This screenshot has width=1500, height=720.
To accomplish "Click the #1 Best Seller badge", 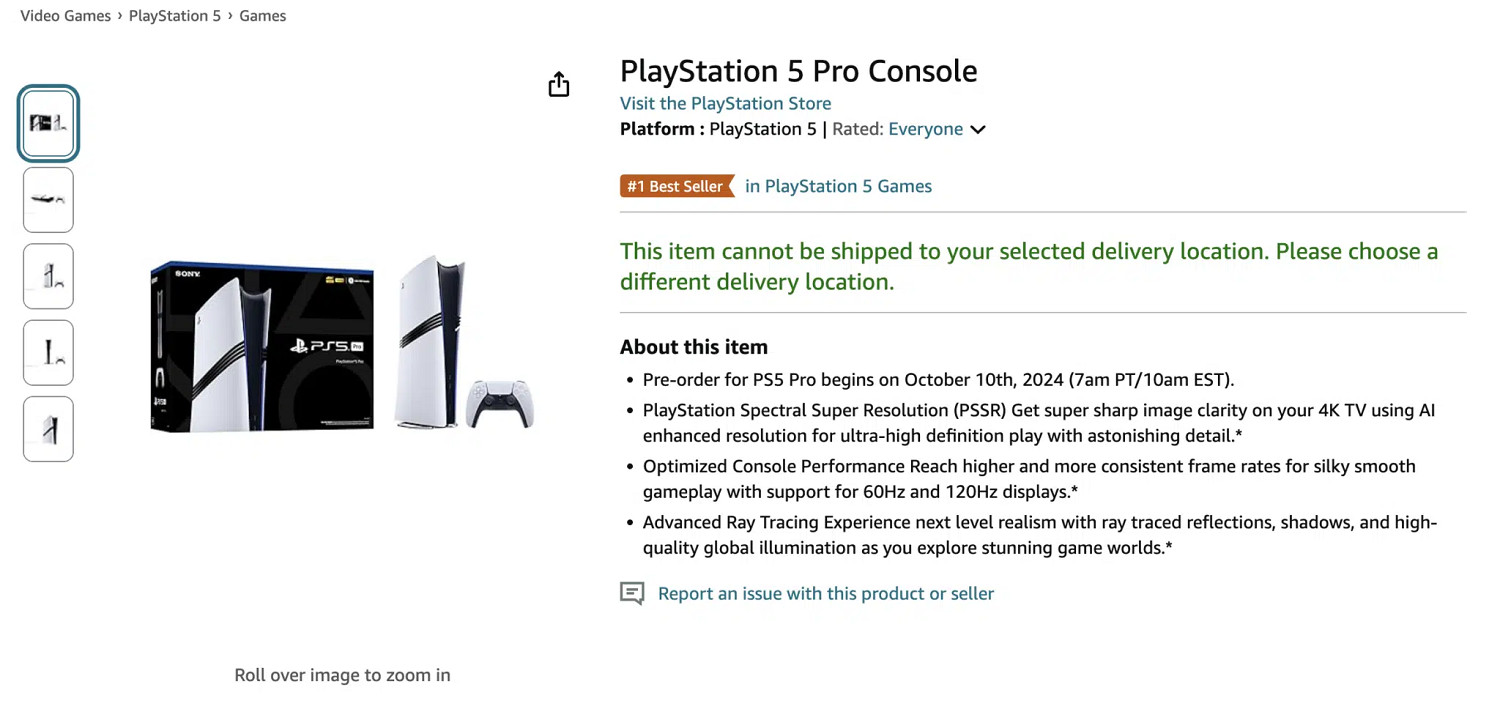I will 672,186.
